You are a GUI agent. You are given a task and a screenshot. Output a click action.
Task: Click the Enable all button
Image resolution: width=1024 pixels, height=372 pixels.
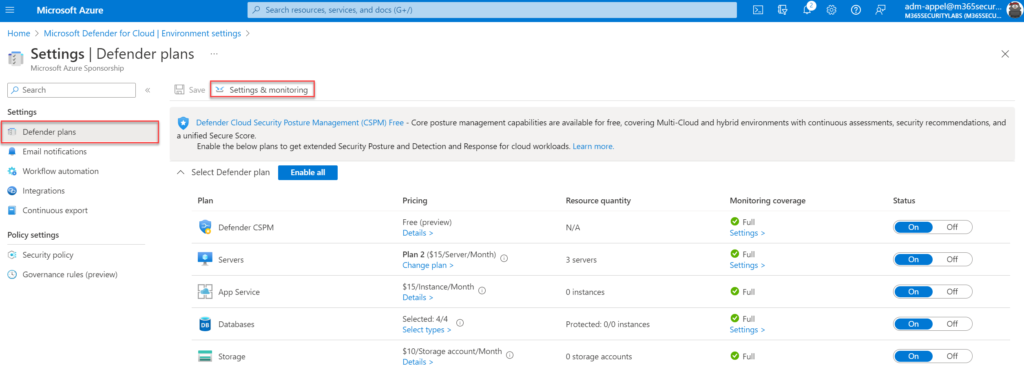[308, 173]
